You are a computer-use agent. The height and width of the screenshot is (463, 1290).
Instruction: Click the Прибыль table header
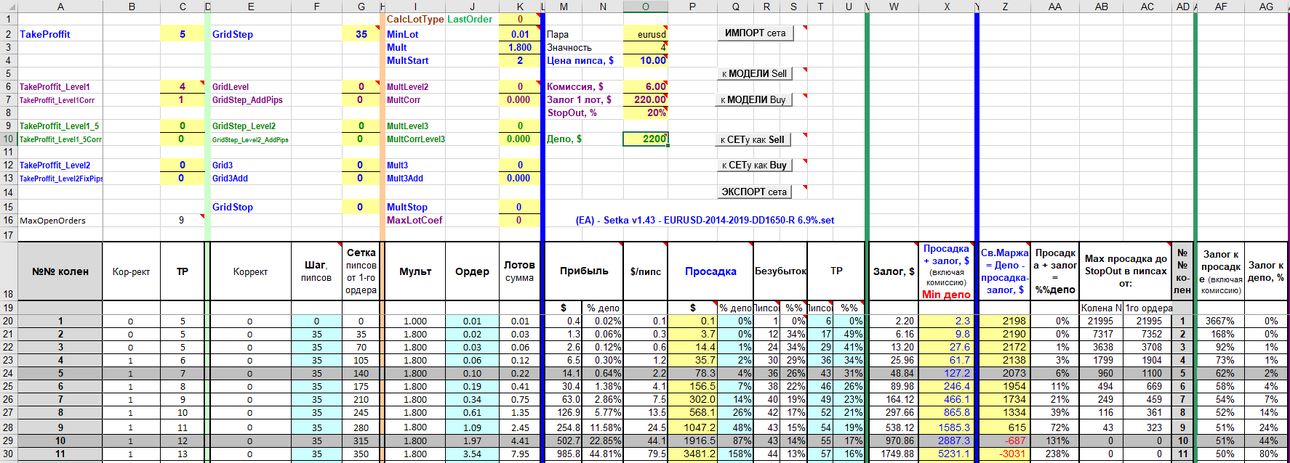click(582, 270)
